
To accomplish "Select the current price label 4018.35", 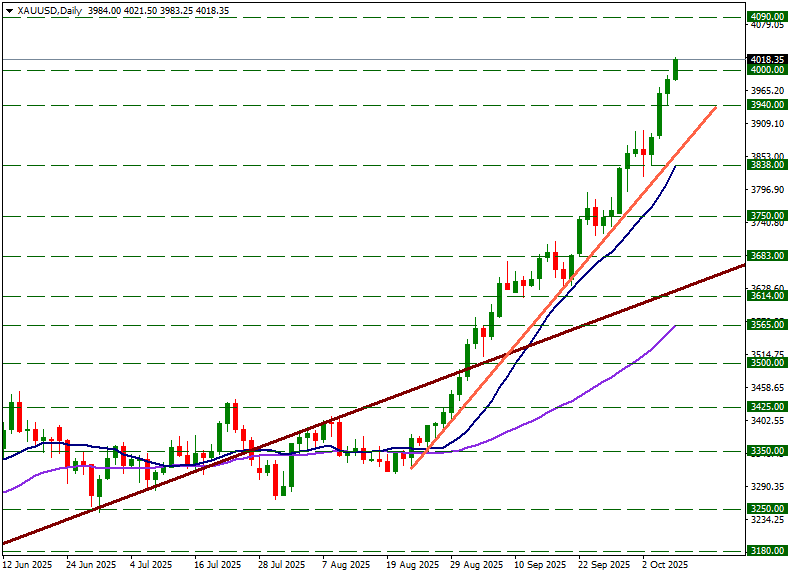I will [766, 59].
